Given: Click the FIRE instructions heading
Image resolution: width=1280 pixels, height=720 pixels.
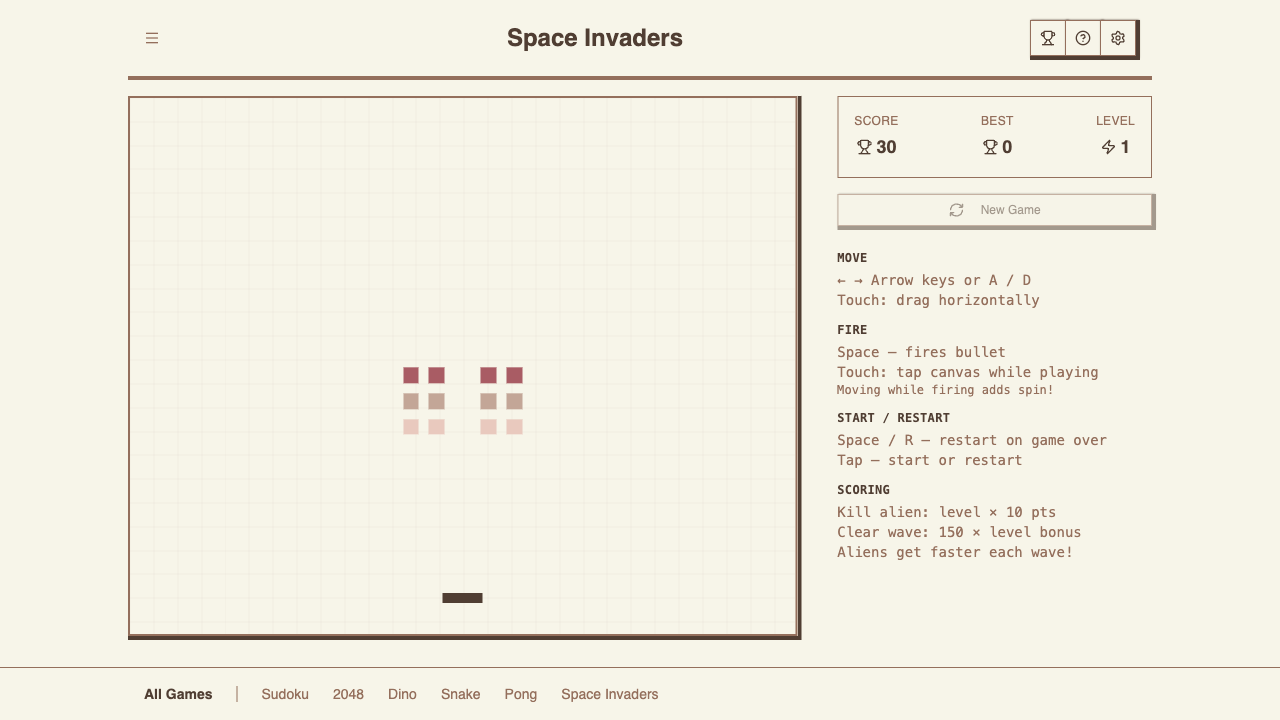Looking at the screenshot, I should tap(852, 330).
